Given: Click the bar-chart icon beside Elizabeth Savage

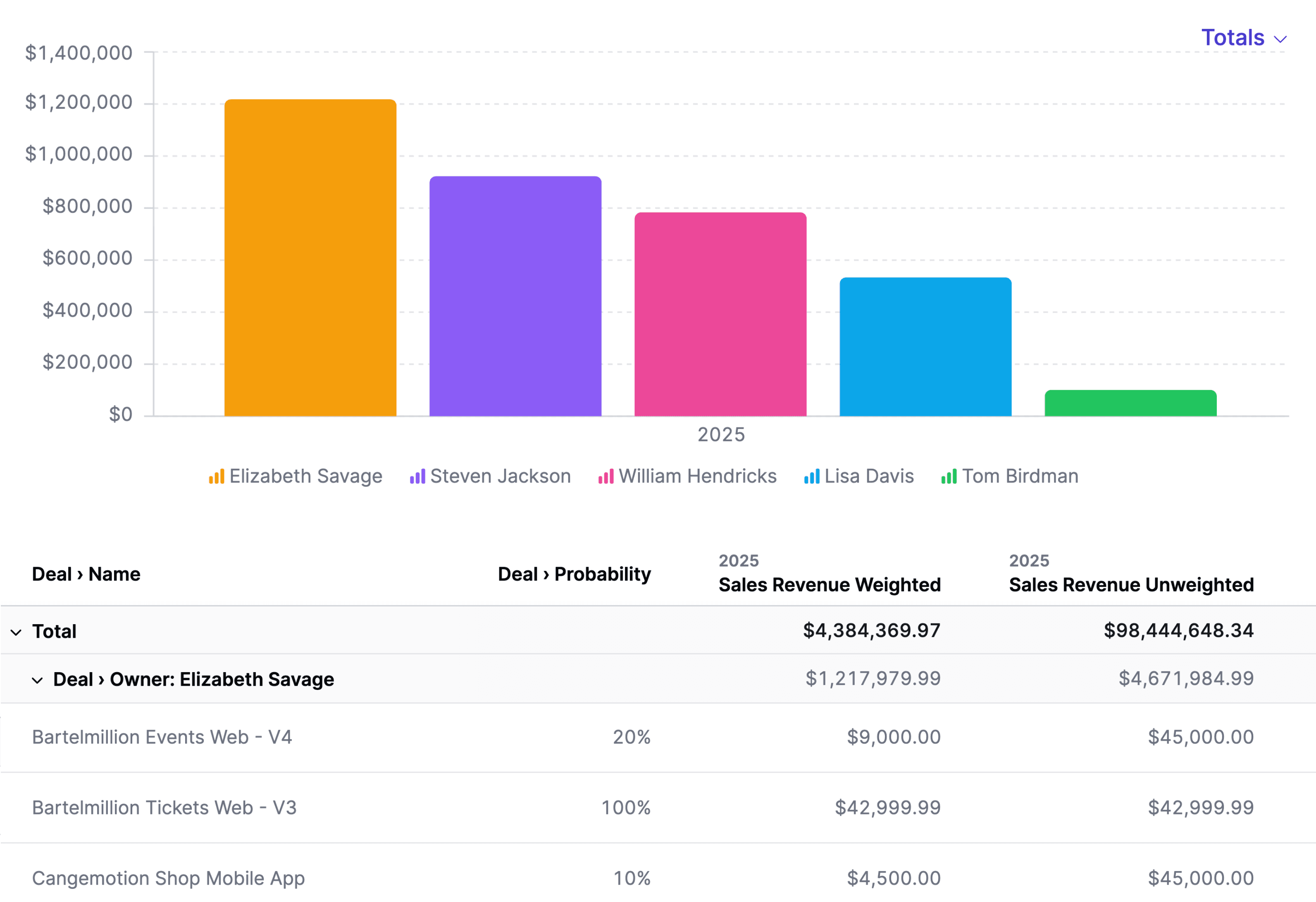Looking at the screenshot, I should (217, 476).
